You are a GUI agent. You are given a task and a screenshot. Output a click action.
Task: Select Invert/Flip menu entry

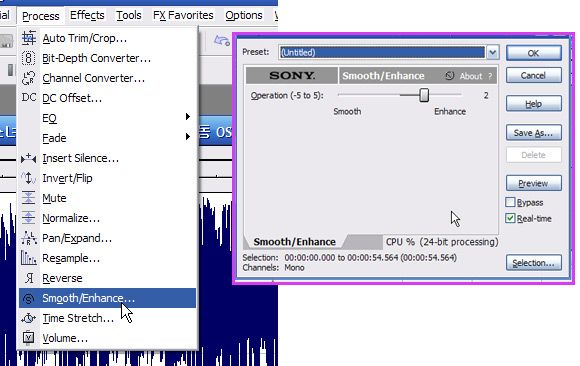107,178
